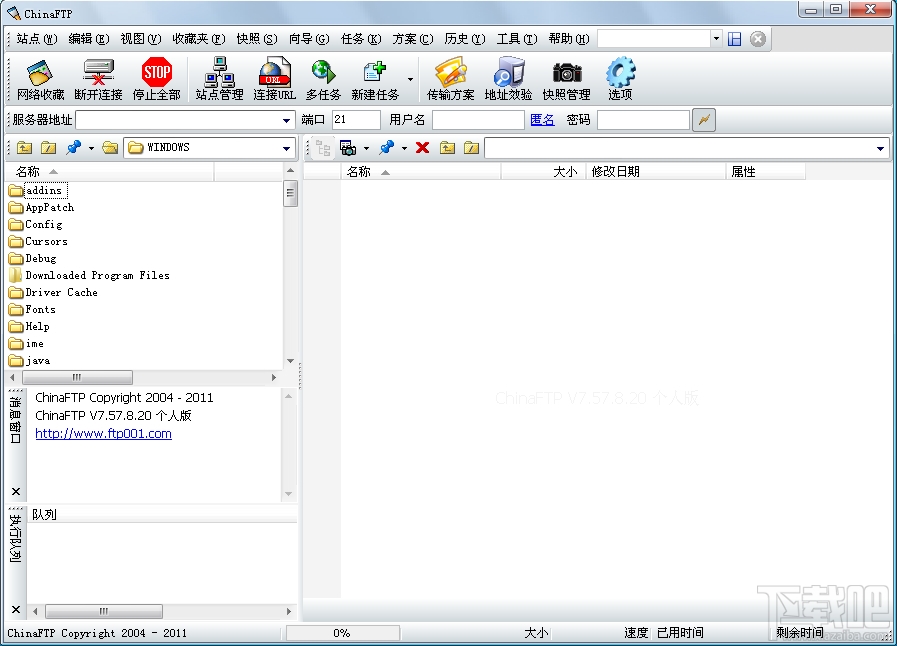Click the local pane edit-folder icon

pos(49,148)
